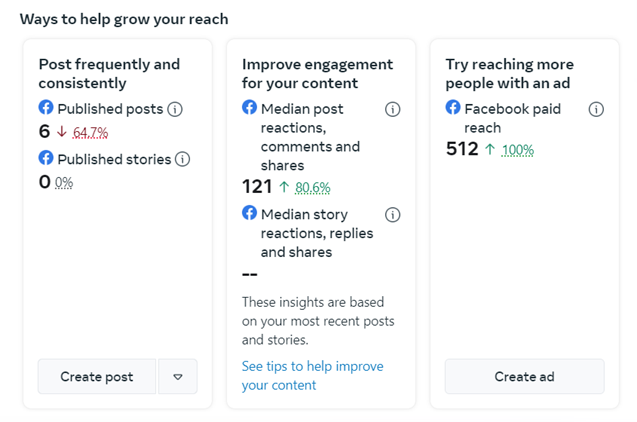Click Facebook logo beside Median story reactions

(250, 213)
